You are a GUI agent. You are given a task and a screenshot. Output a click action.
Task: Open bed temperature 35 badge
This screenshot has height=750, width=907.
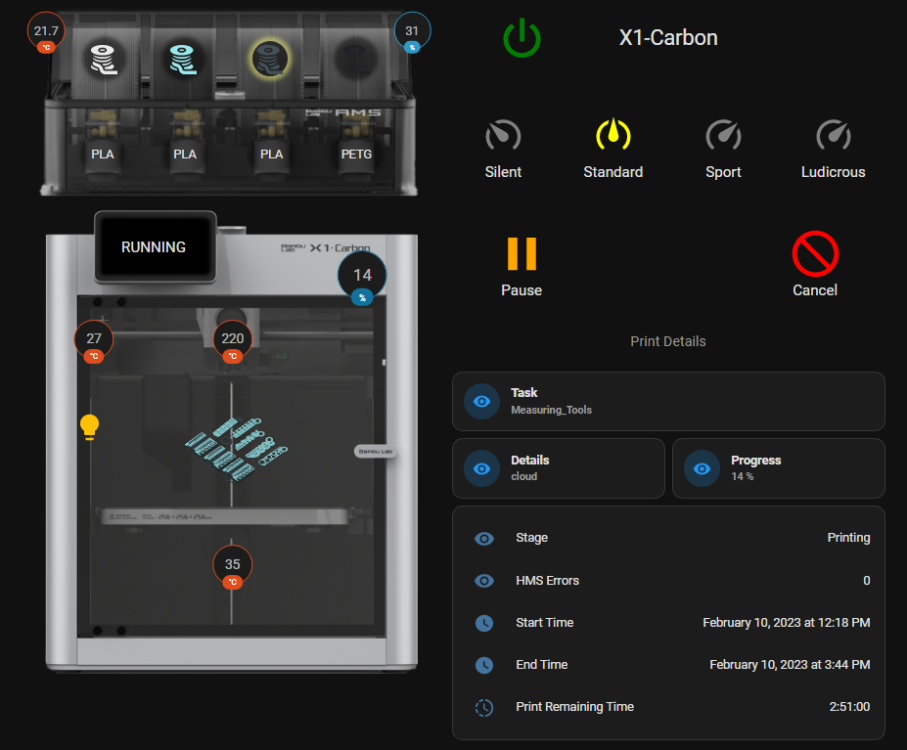233,568
